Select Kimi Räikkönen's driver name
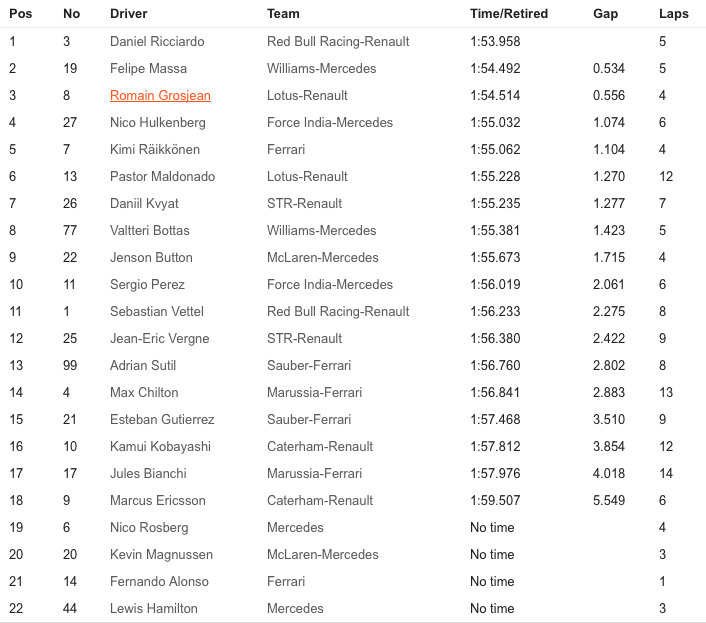This screenshot has height=623, width=706. click(155, 150)
